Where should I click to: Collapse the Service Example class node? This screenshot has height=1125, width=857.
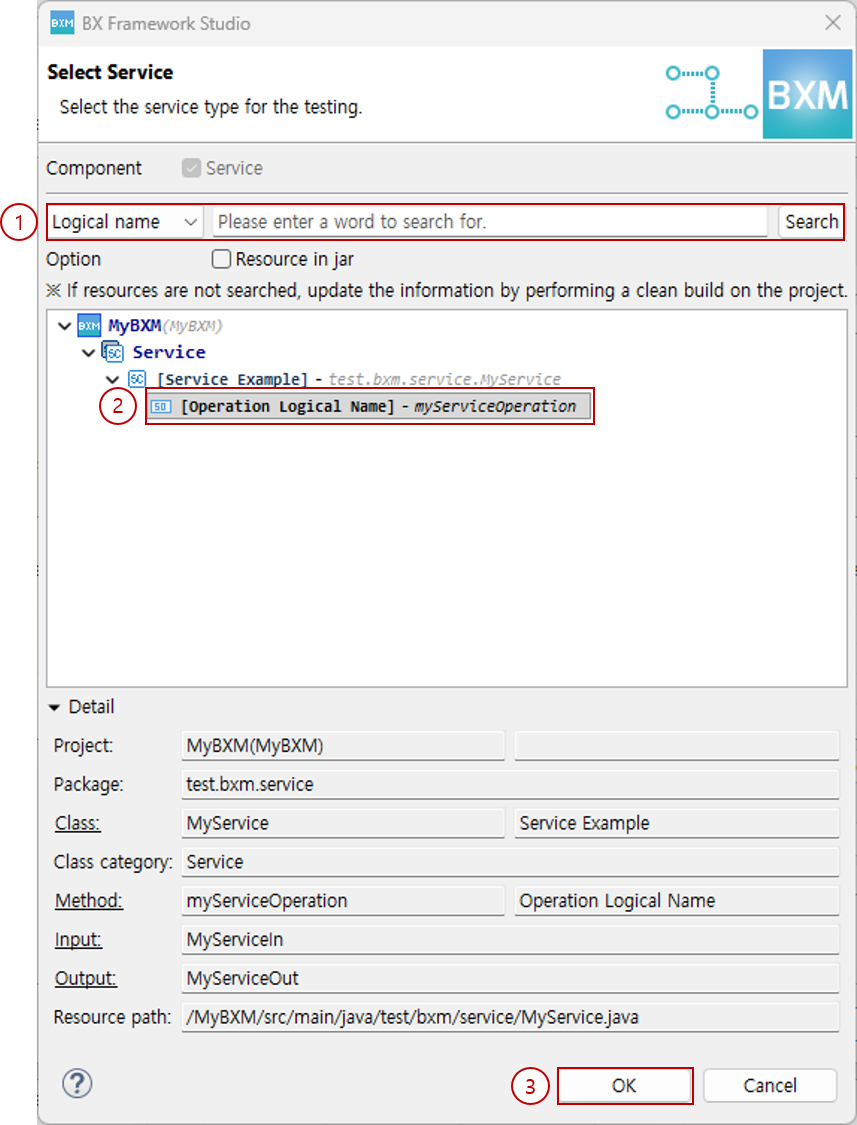[113, 379]
